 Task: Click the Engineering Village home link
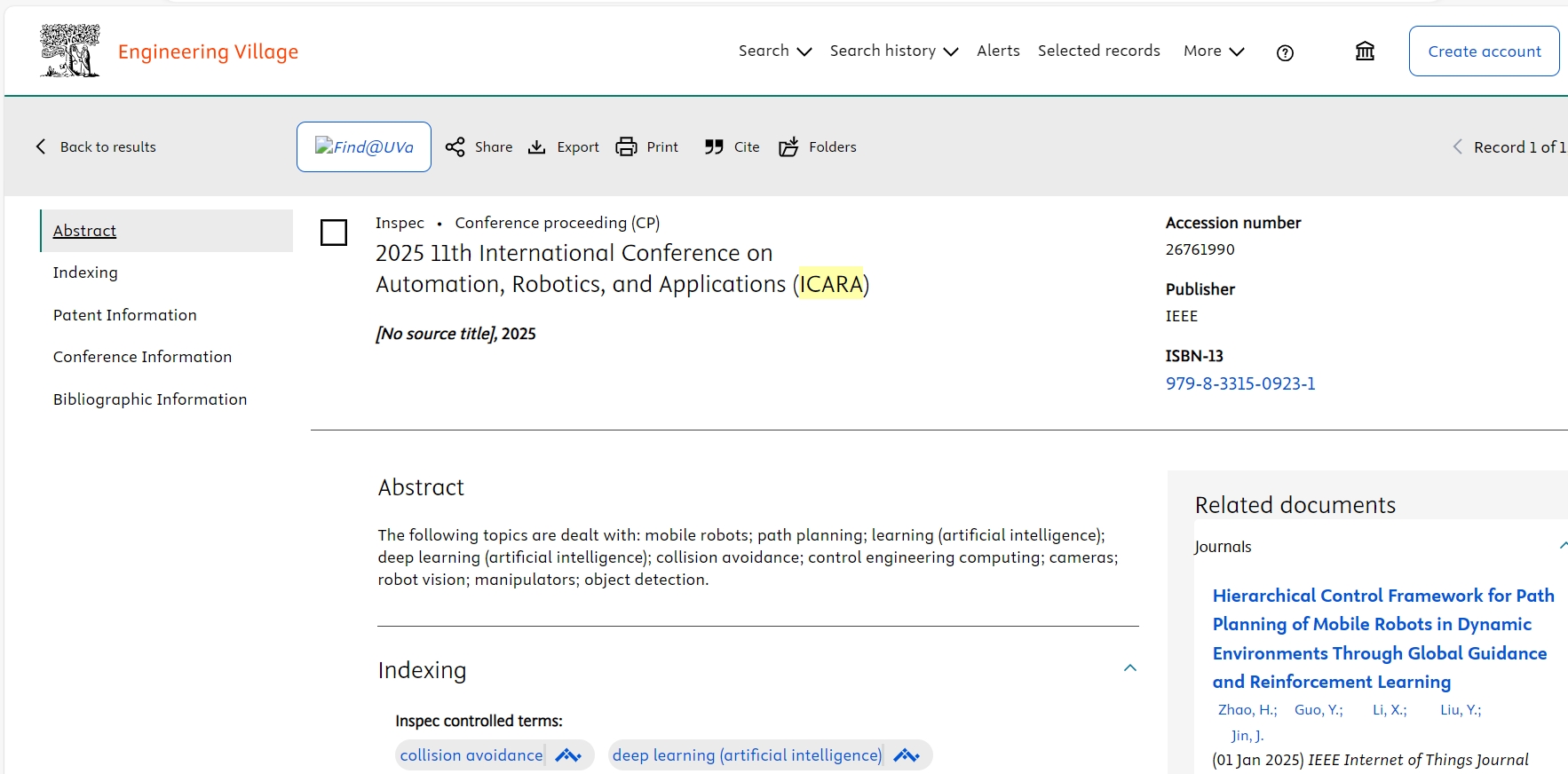click(208, 52)
